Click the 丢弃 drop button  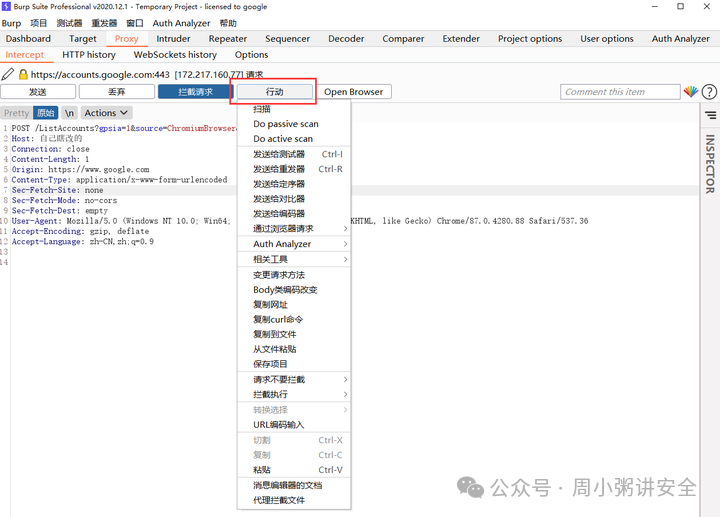[117, 92]
